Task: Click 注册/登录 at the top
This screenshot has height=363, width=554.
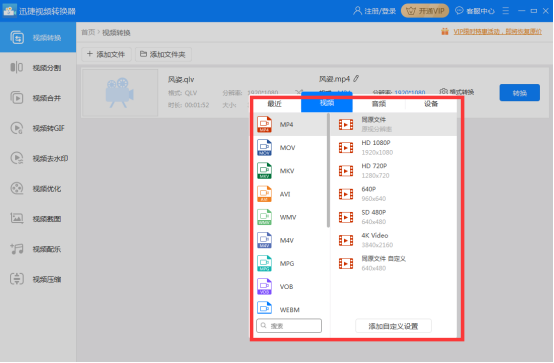Action: [x=375, y=11]
